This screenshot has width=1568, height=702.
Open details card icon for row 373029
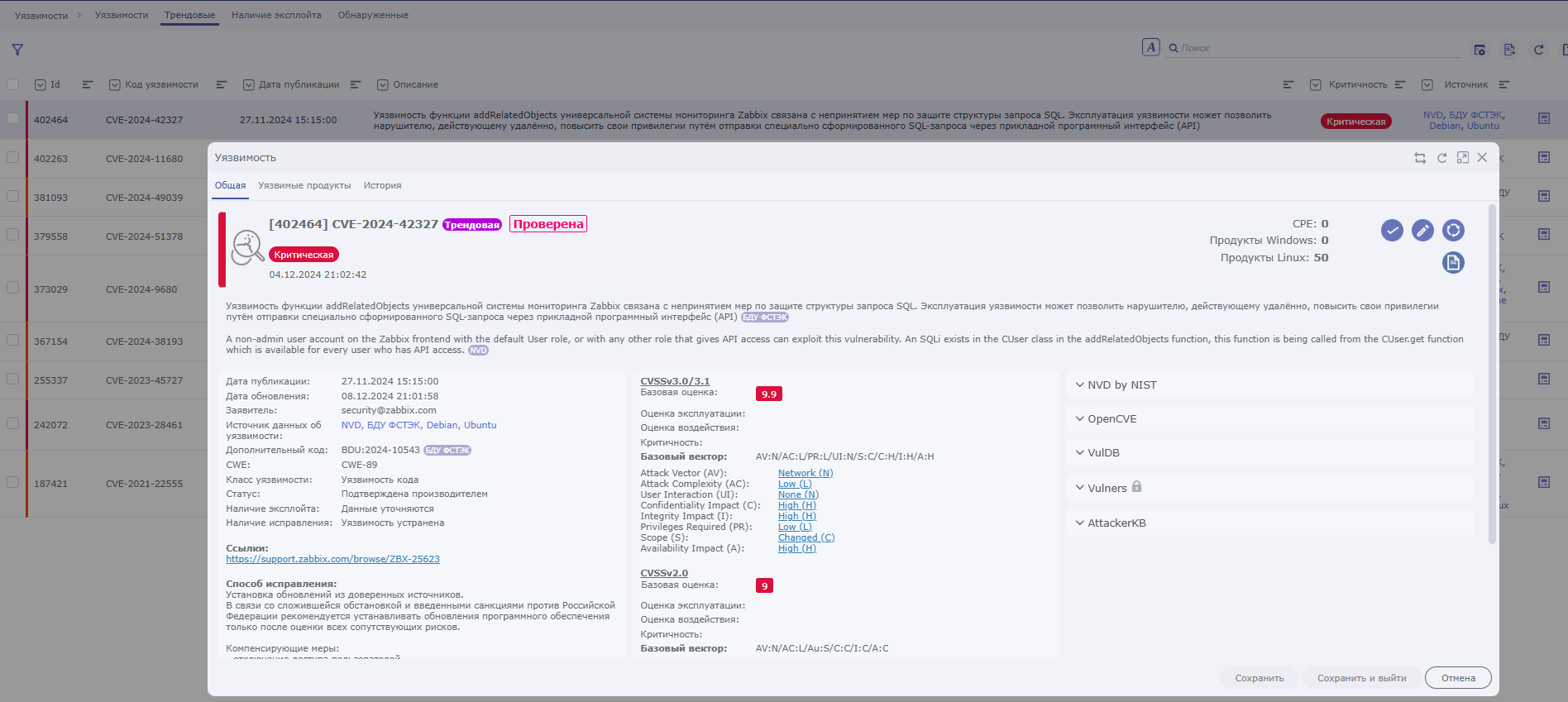click(1544, 287)
